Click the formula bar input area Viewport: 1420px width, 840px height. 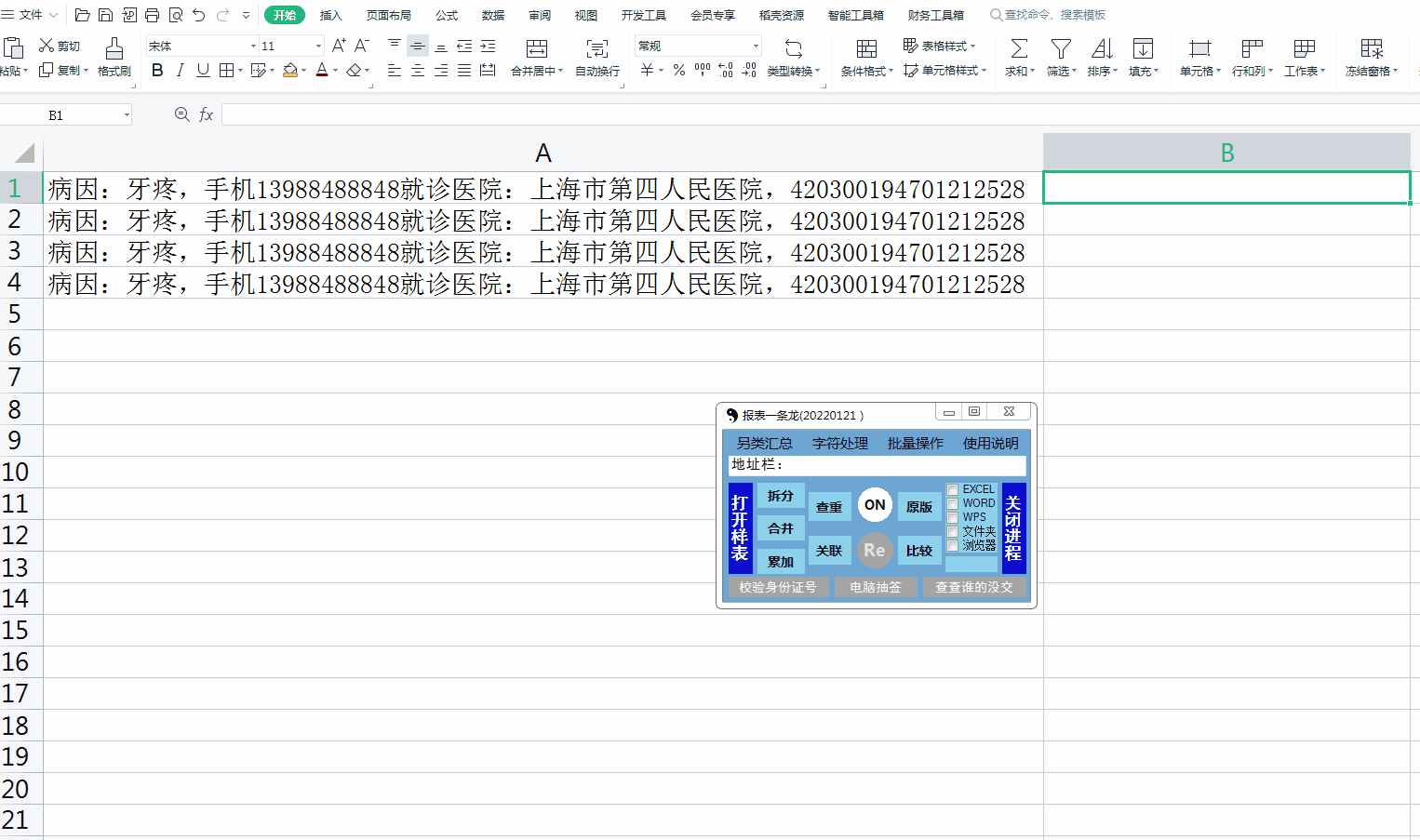(x=819, y=114)
